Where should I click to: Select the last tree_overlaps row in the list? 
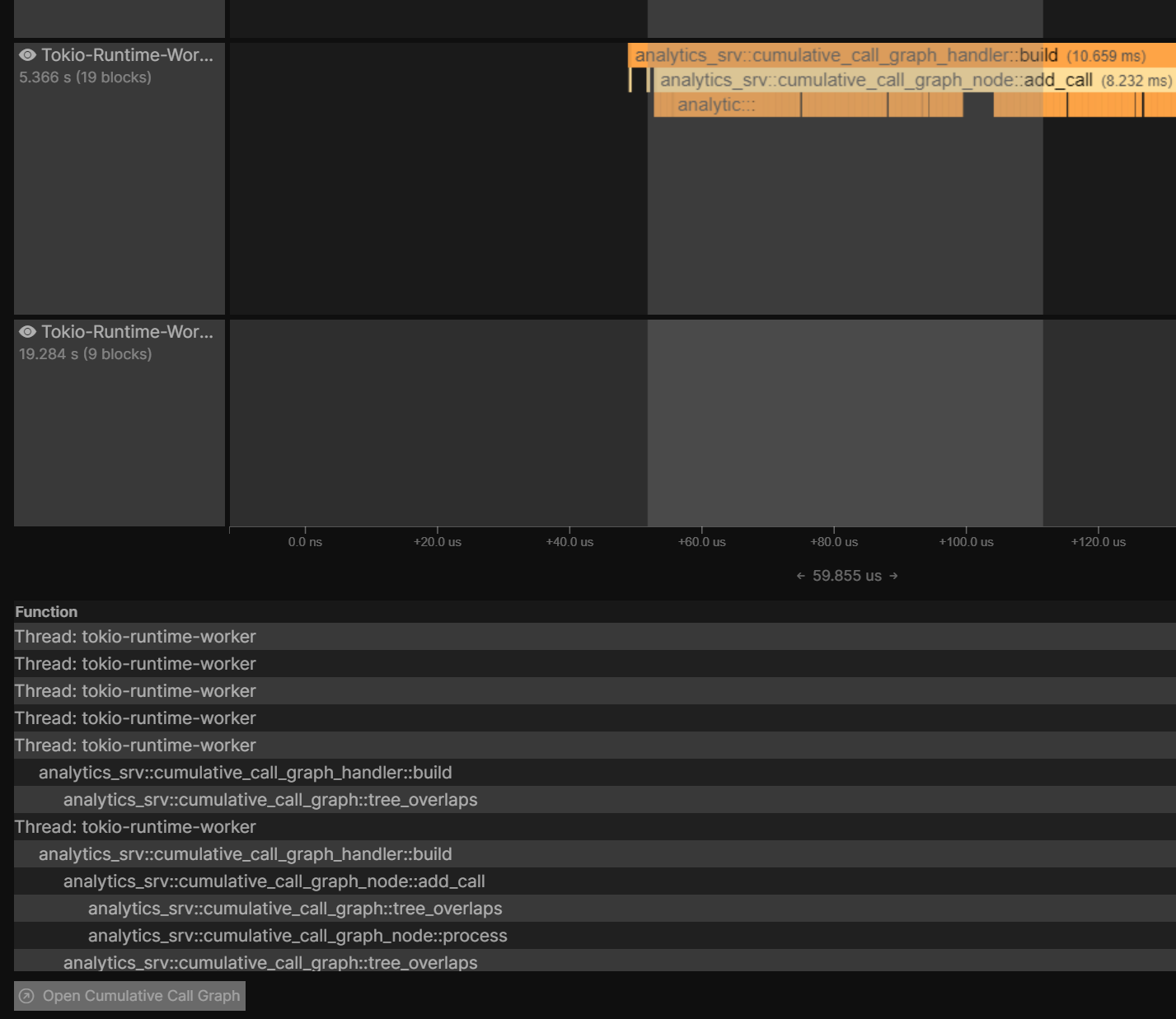point(270,962)
